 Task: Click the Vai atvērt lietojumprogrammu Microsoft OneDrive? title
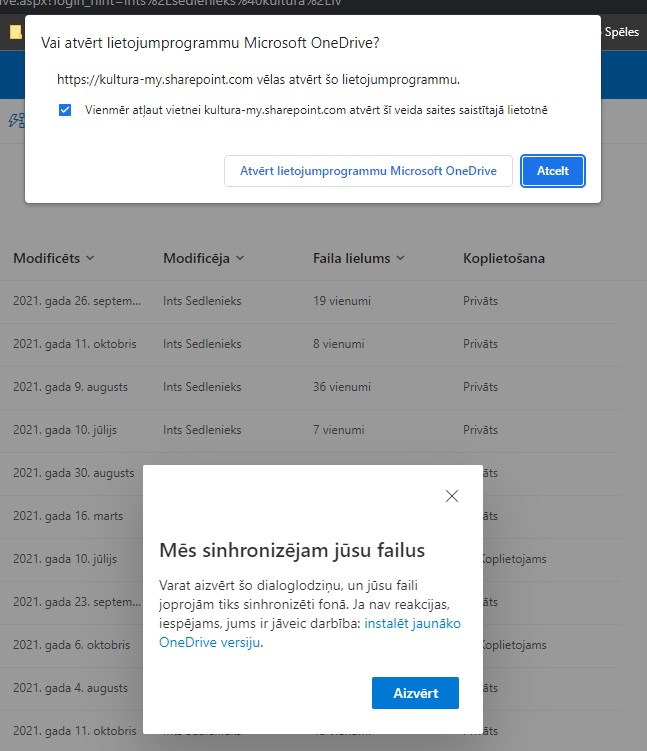[x=210, y=43]
